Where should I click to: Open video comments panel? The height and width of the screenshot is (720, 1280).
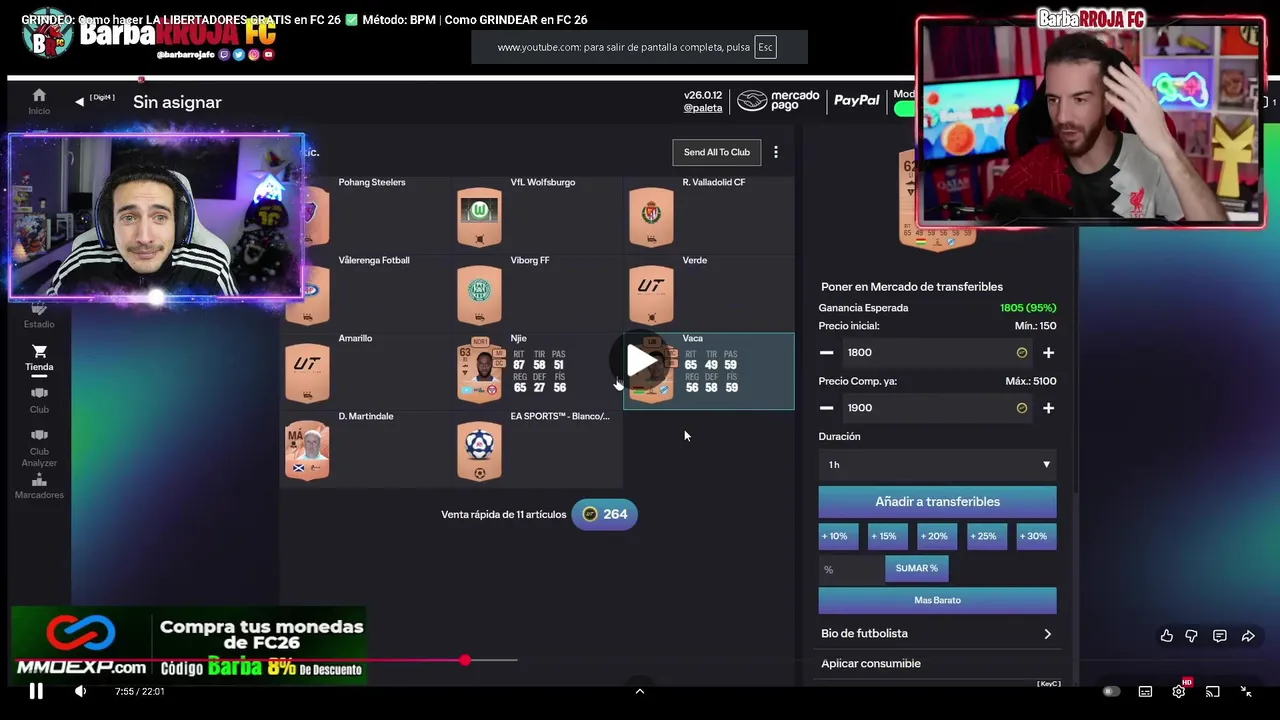[x=1219, y=636]
